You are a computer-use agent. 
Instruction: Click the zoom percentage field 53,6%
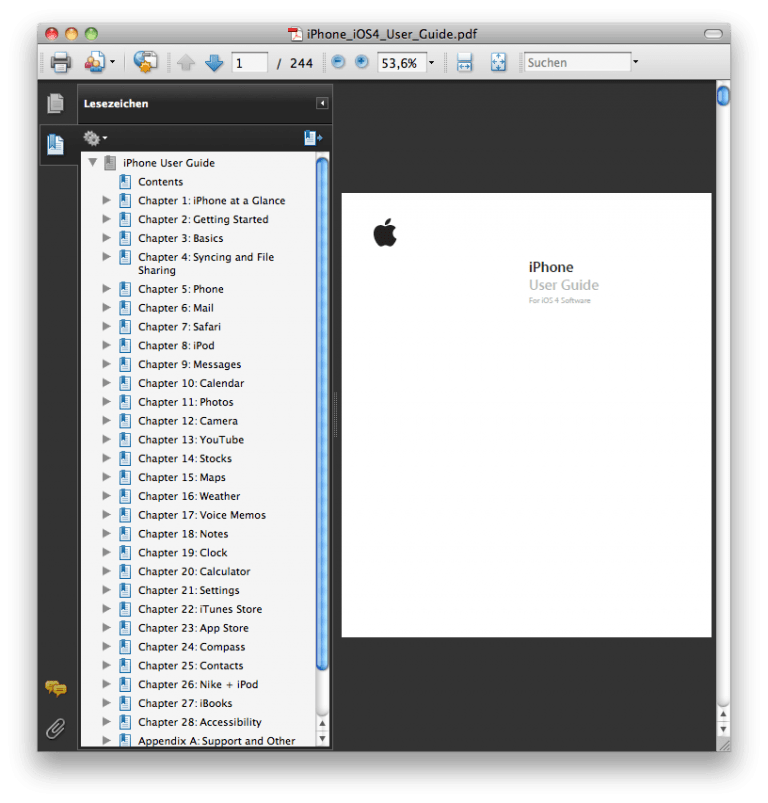[x=401, y=63]
